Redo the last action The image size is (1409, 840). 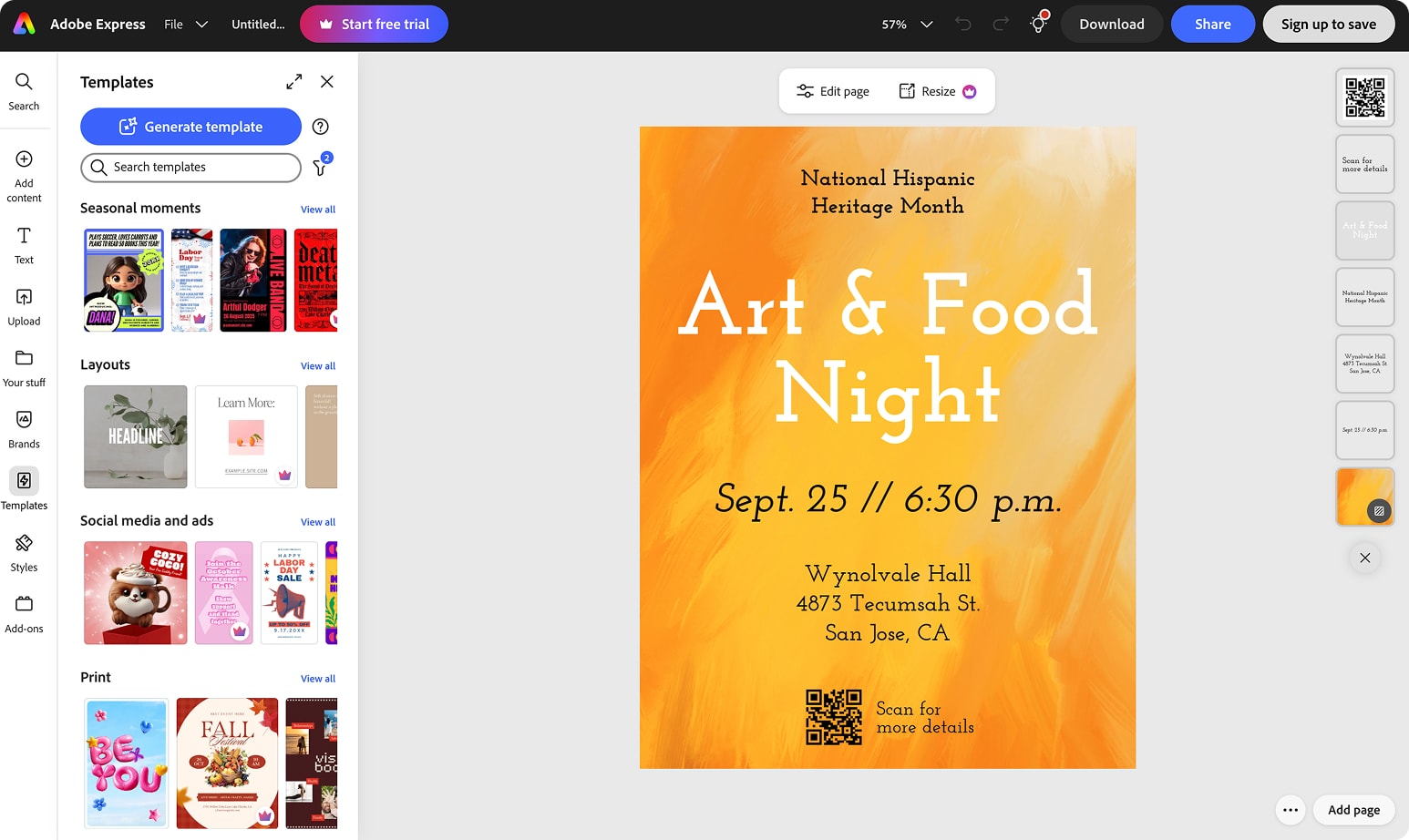(x=1001, y=25)
